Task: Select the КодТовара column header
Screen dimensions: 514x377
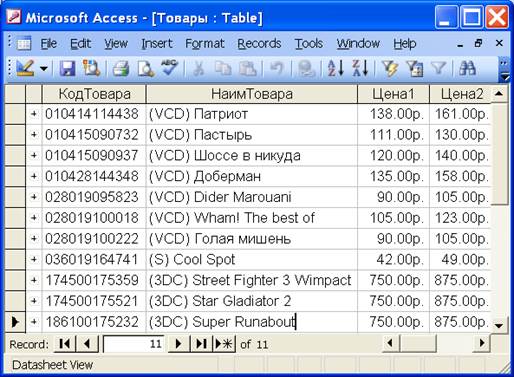Action: 94,94
